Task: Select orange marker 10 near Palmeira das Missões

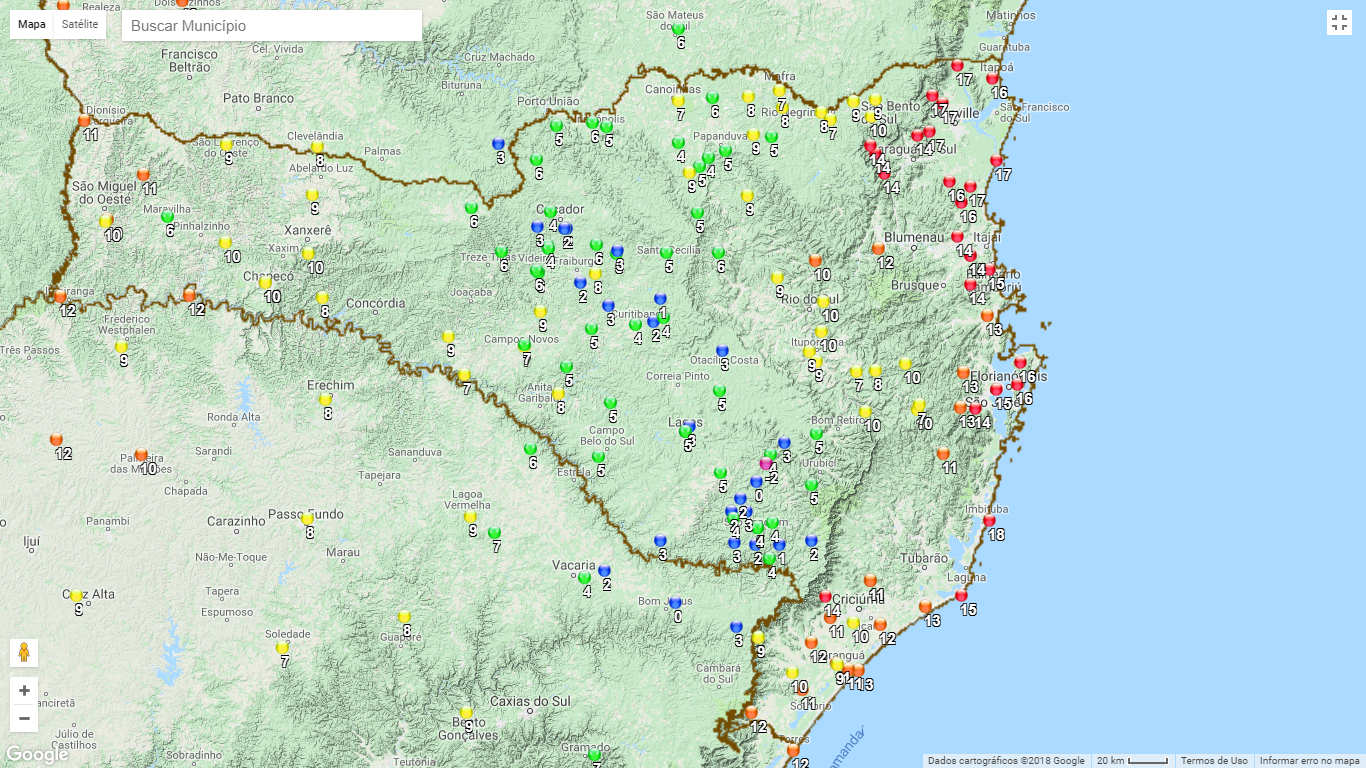Action: [141, 454]
